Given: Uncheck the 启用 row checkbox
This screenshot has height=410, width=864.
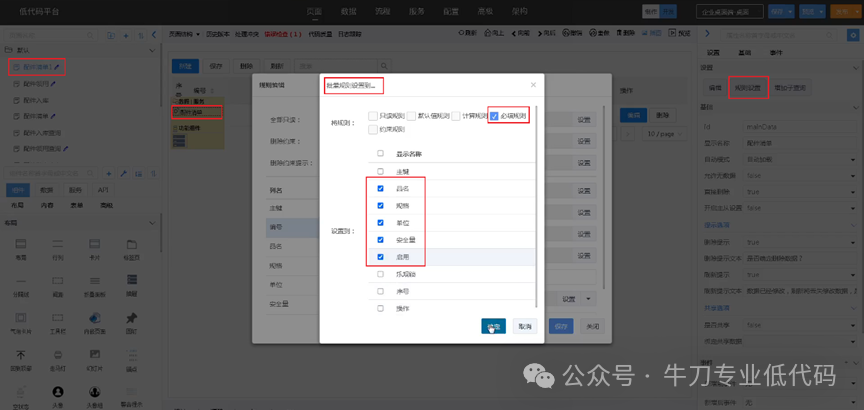Looking at the screenshot, I should [x=380, y=257].
